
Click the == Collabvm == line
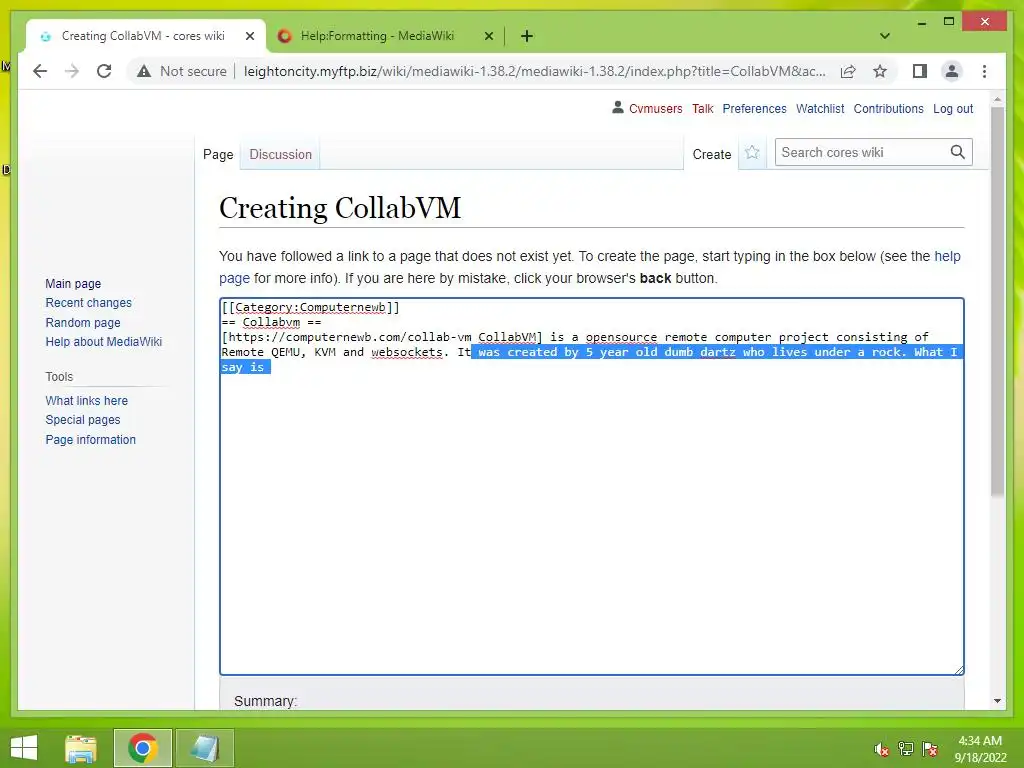(271, 322)
